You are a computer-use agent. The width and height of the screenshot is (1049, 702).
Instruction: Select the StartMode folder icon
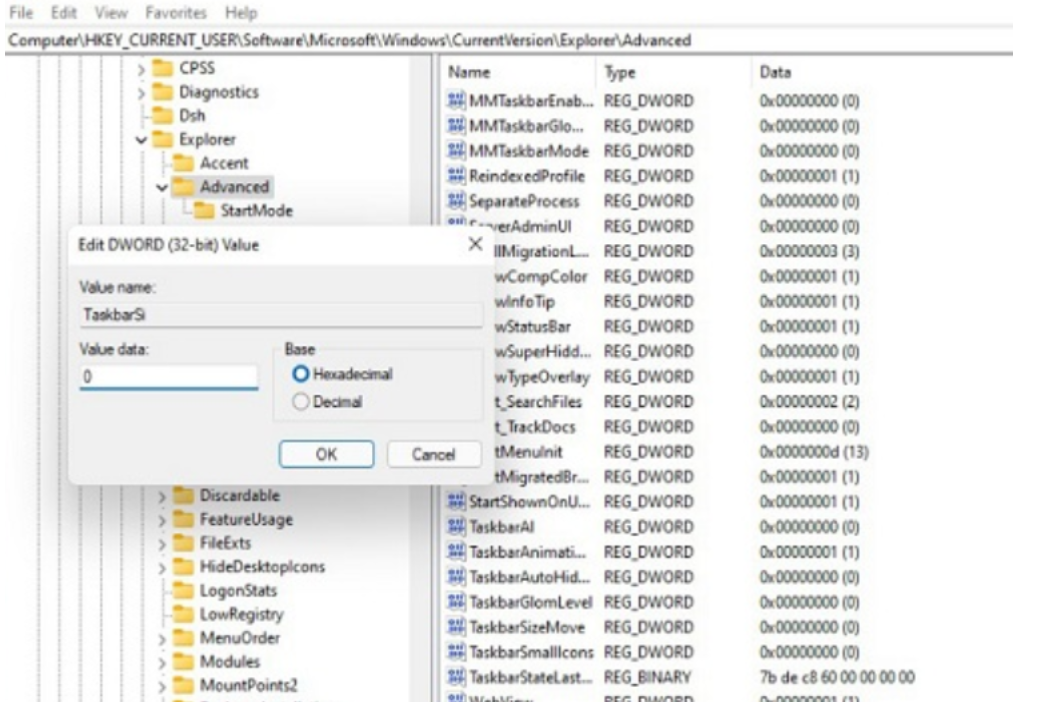[204, 211]
